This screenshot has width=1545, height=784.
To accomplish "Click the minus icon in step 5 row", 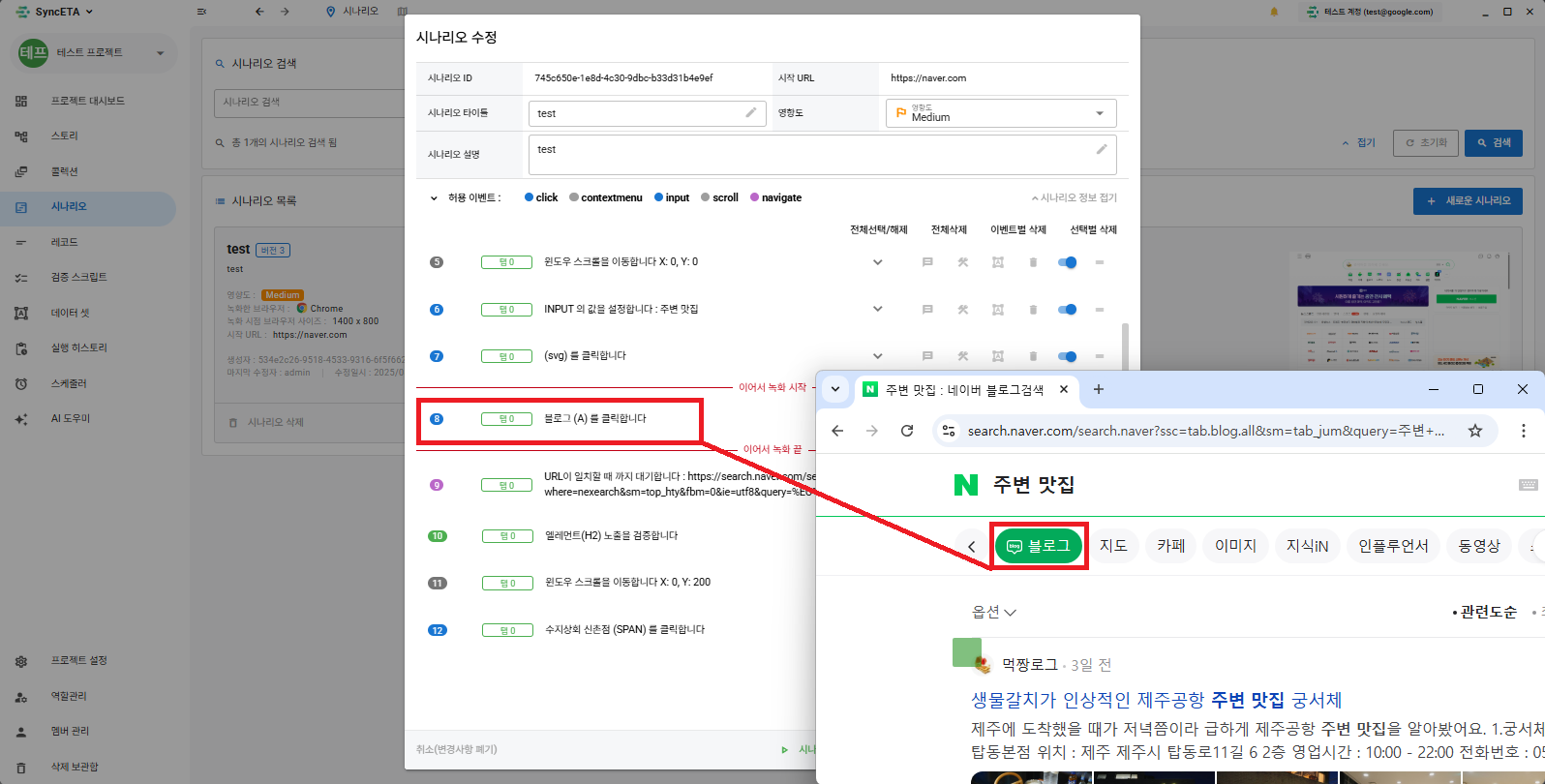I will point(1100,262).
